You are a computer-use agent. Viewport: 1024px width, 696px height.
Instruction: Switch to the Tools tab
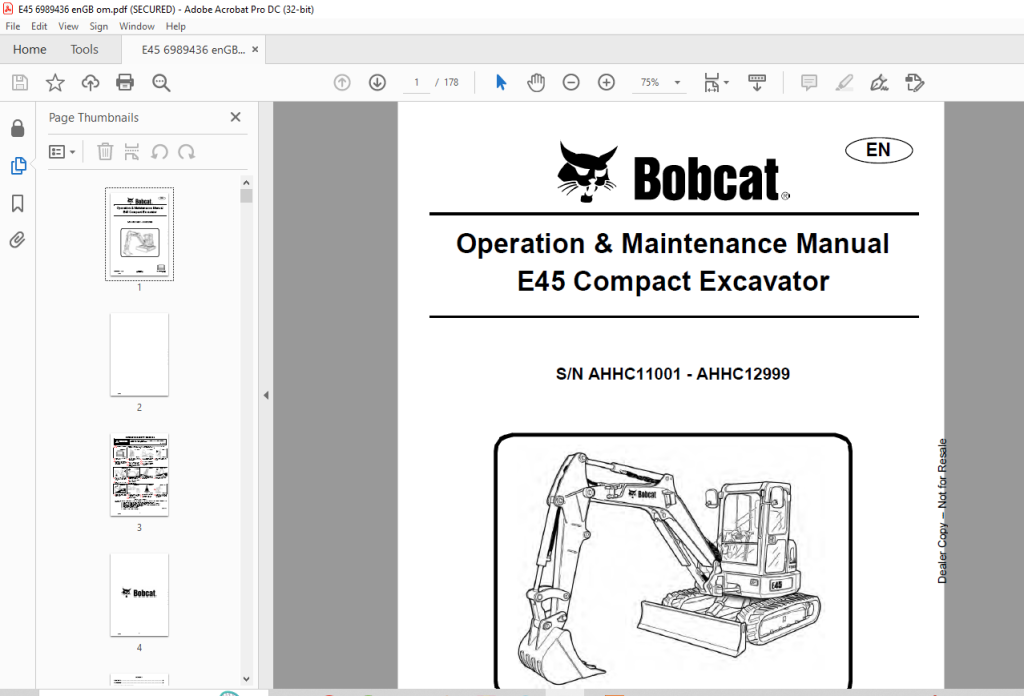tap(84, 50)
